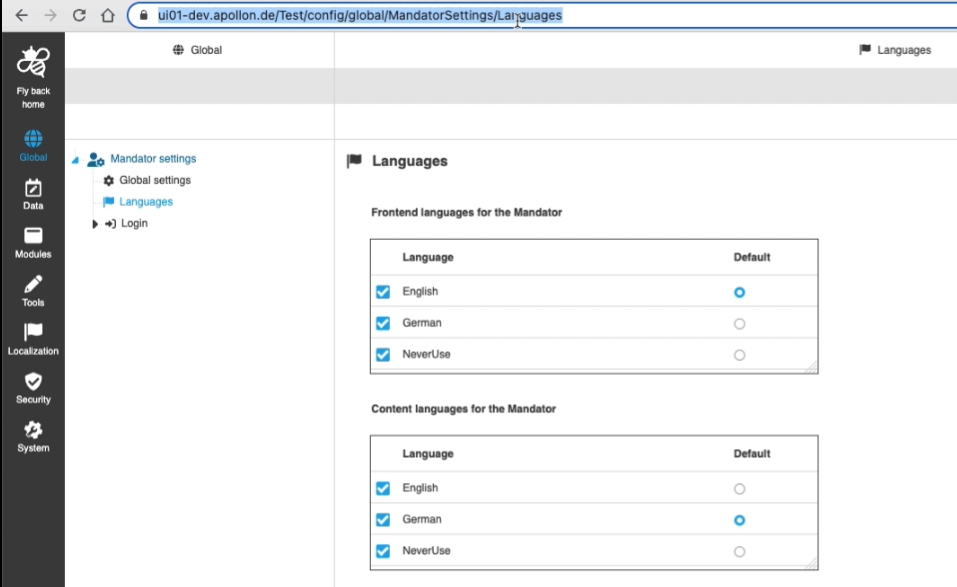
Task: Uncheck English in Frontend languages
Action: [x=383, y=292]
